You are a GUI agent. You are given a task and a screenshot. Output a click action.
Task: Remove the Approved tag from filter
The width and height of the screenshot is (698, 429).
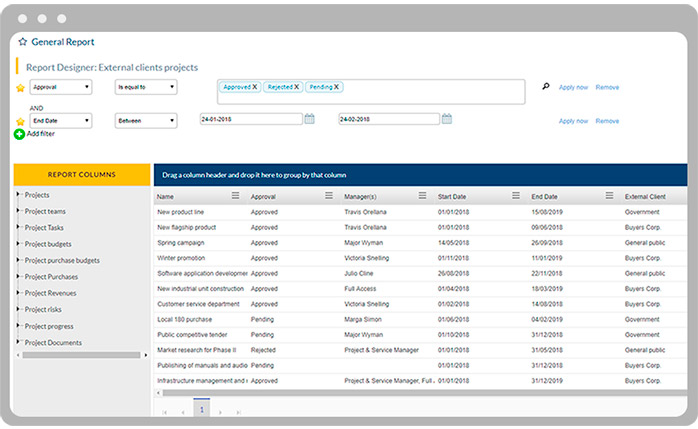point(255,87)
